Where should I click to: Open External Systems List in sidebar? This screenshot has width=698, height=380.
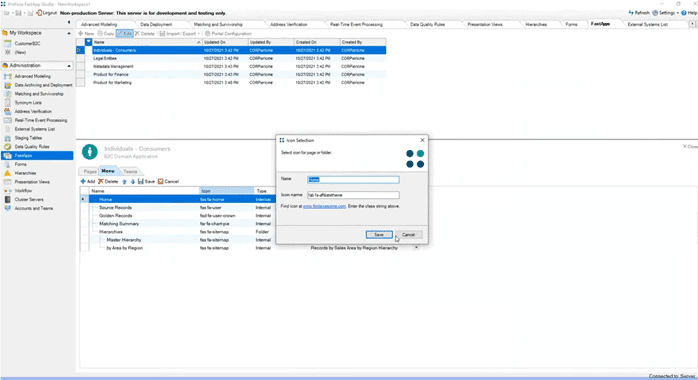pyautogui.click(x=34, y=129)
